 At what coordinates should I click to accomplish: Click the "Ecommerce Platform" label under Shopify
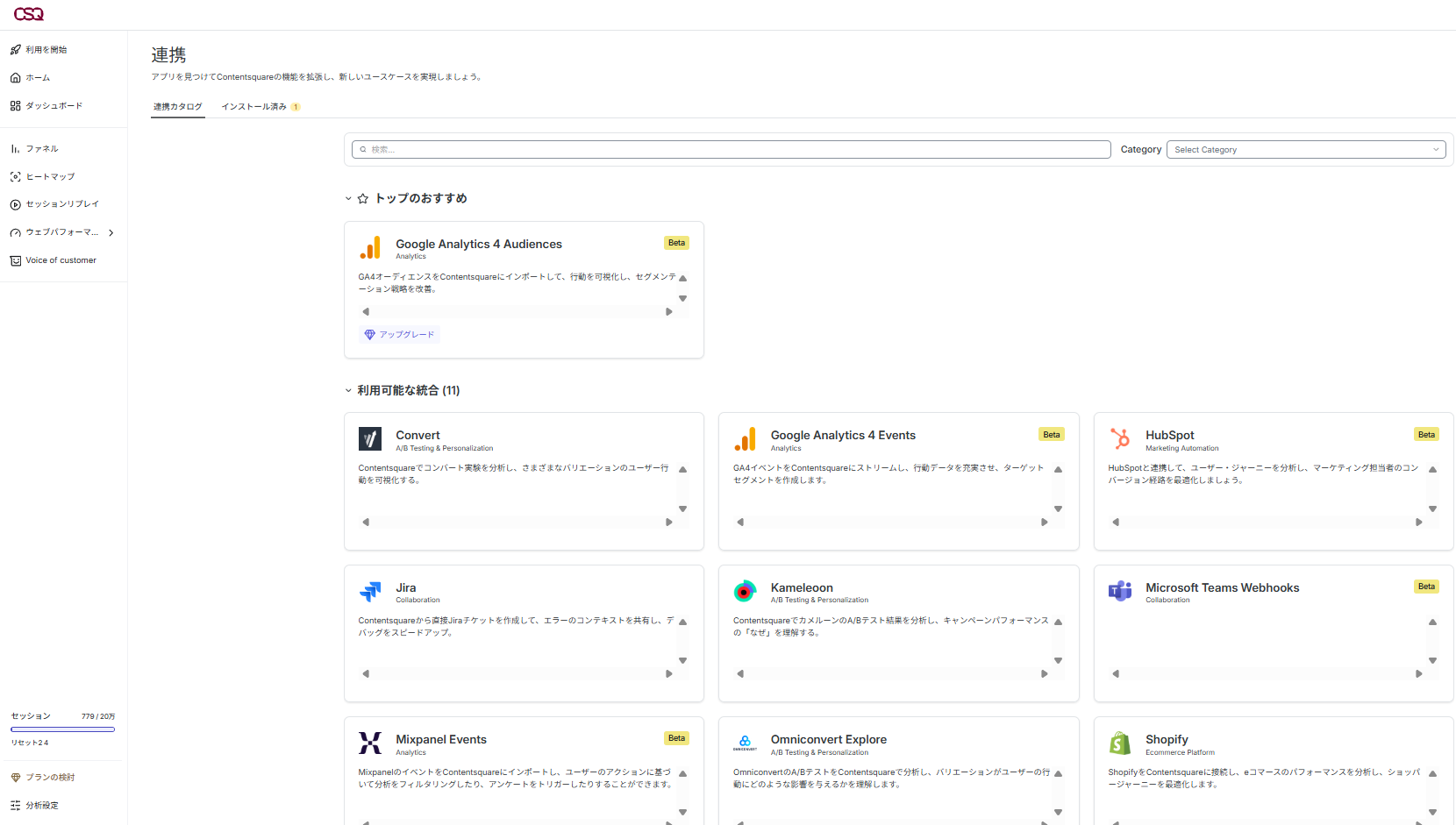click(x=1180, y=753)
